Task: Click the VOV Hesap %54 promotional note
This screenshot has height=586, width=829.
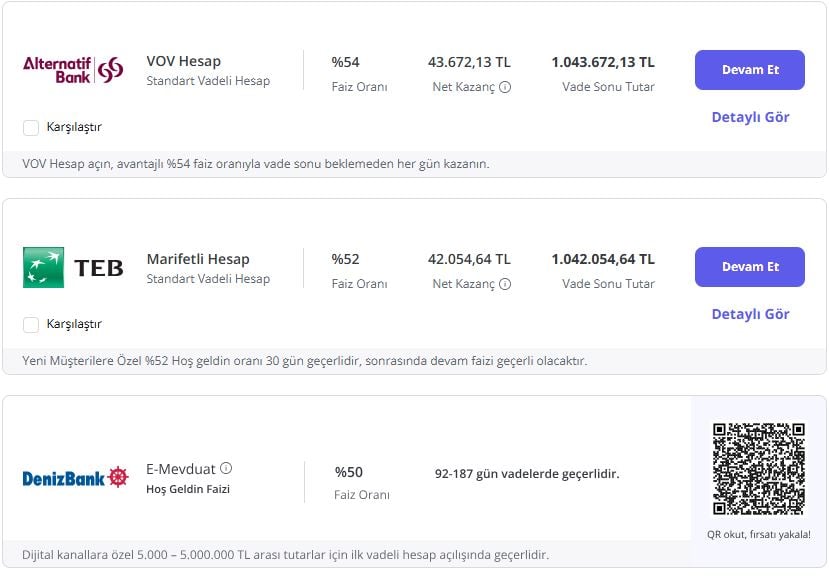Action: point(256,163)
